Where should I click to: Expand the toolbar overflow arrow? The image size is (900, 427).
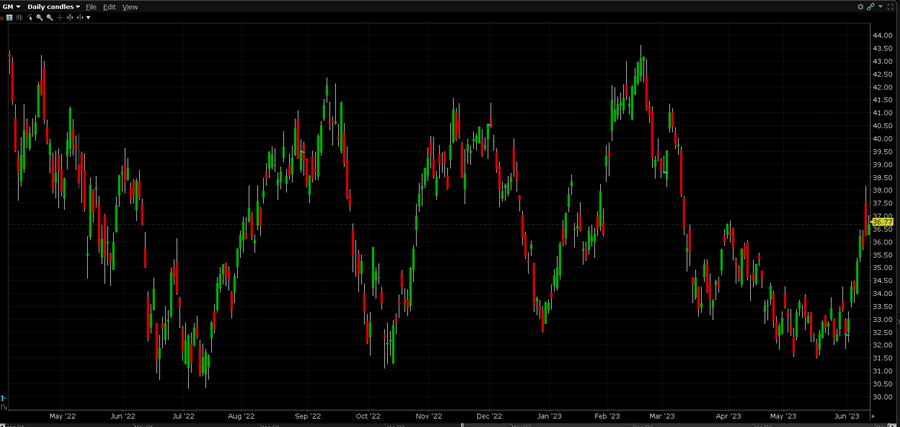tap(88, 17)
